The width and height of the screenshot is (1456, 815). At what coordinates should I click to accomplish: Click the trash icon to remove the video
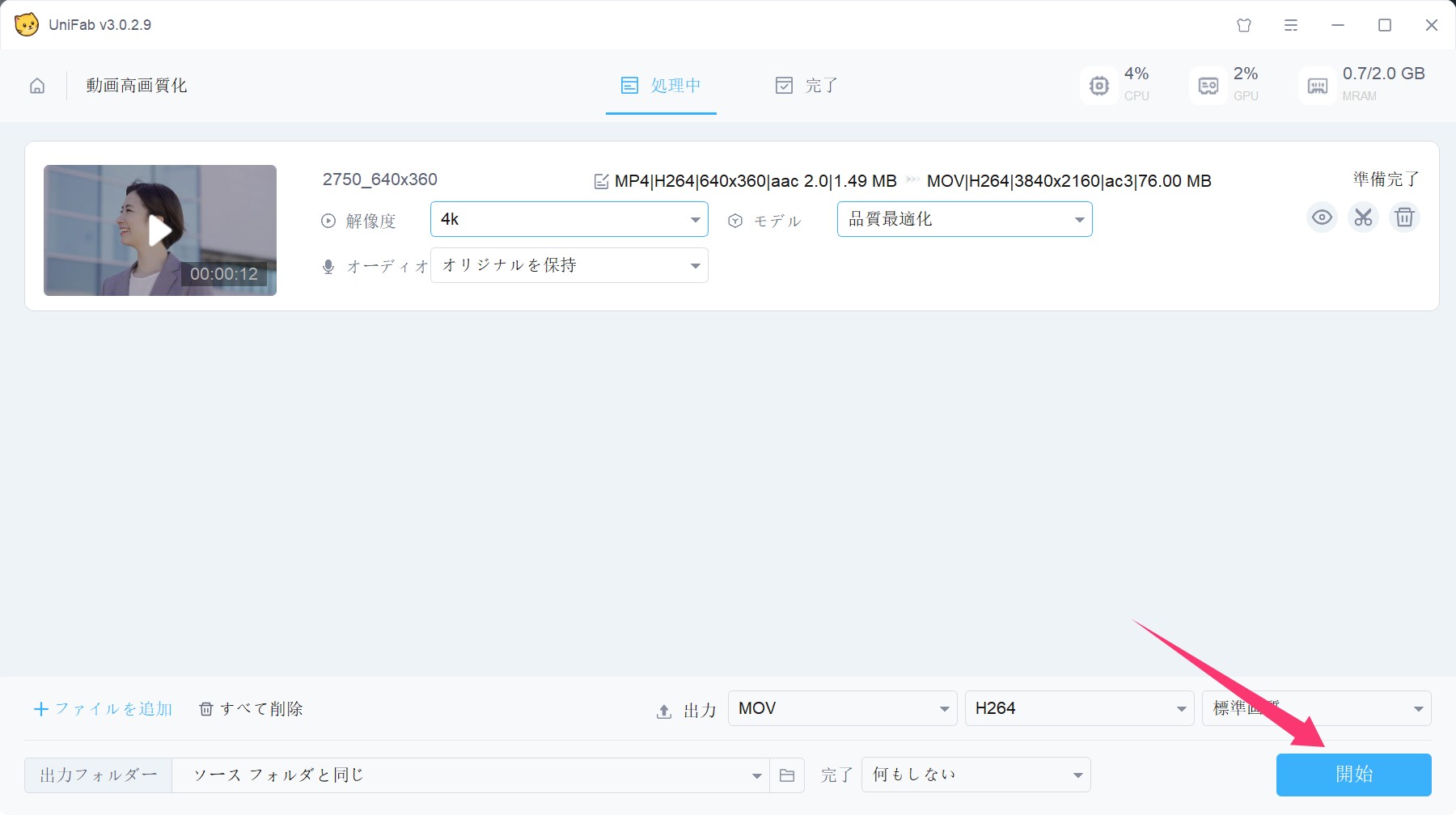coord(1405,217)
